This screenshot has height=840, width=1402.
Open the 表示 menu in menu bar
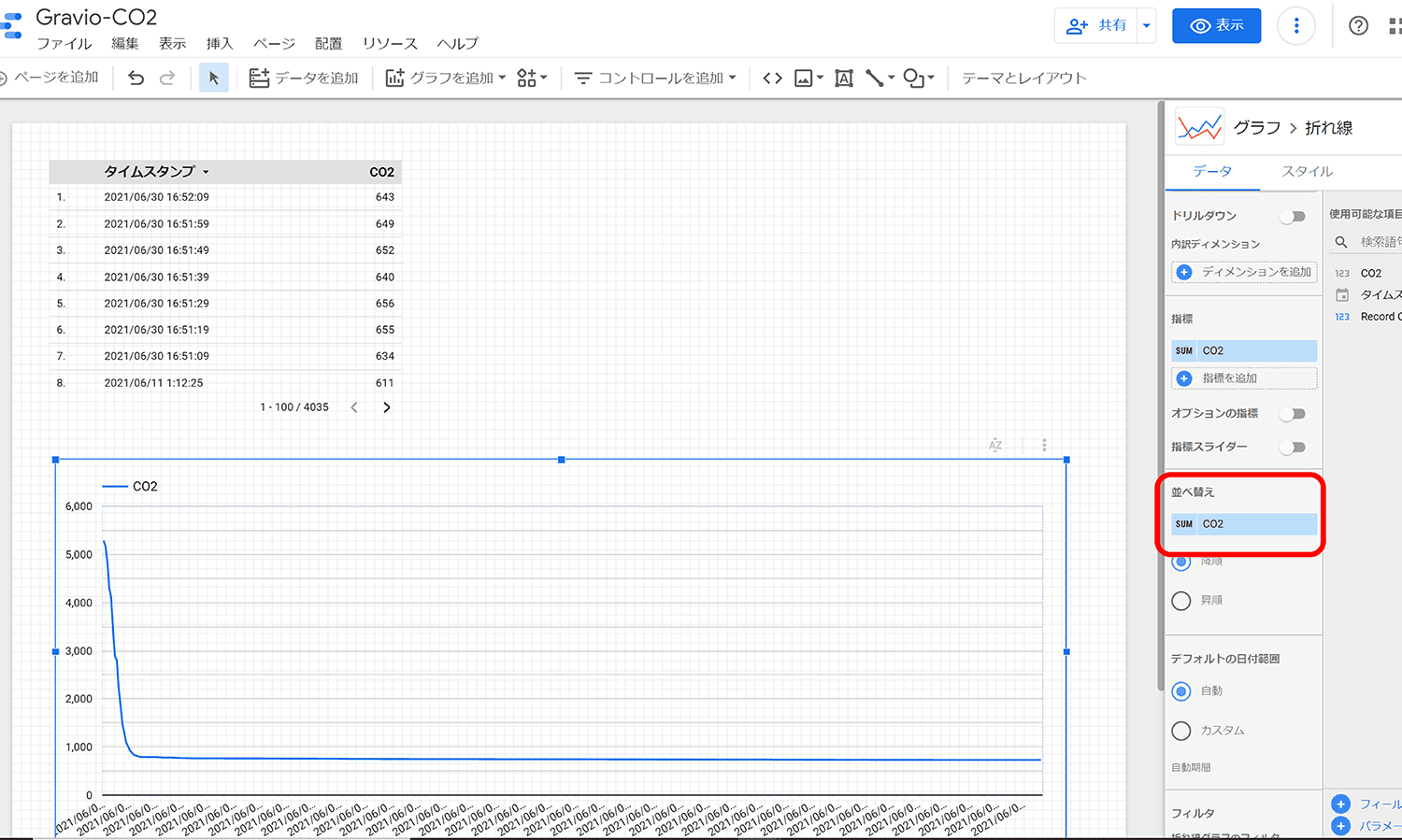click(172, 44)
